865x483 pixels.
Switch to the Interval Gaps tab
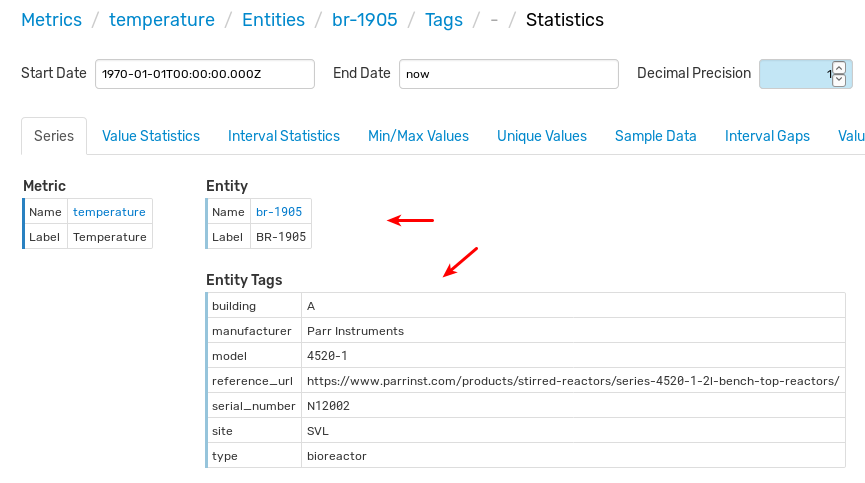click(767, 136)
